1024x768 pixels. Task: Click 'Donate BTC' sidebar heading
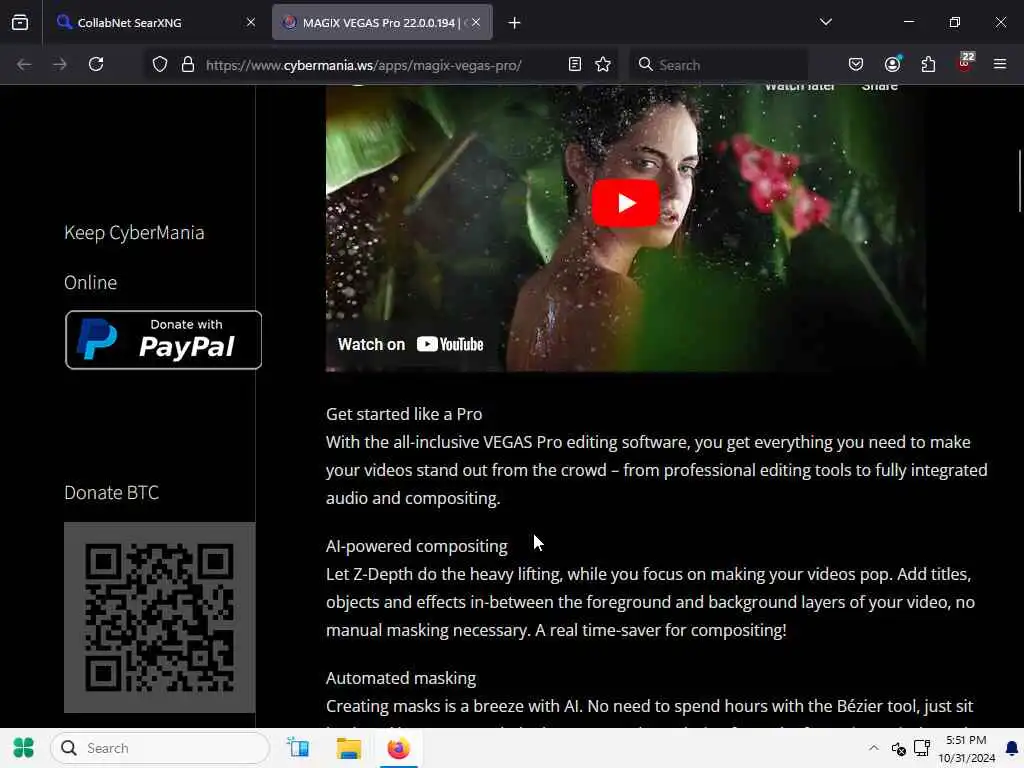pyautogui.click(x=112, y=492)
